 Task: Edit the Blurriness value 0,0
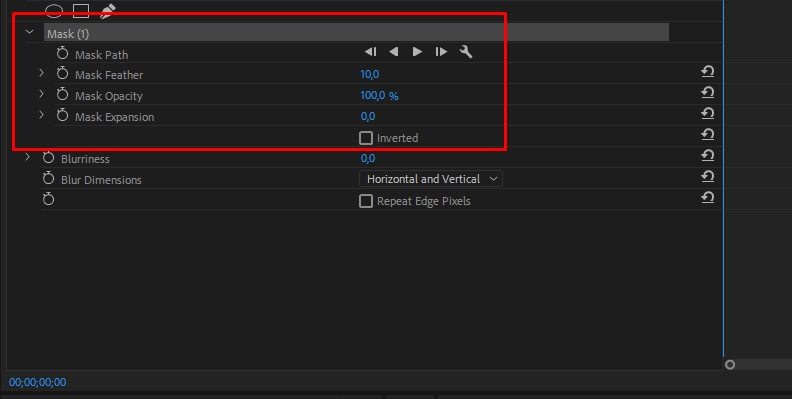tap(368, 158)
